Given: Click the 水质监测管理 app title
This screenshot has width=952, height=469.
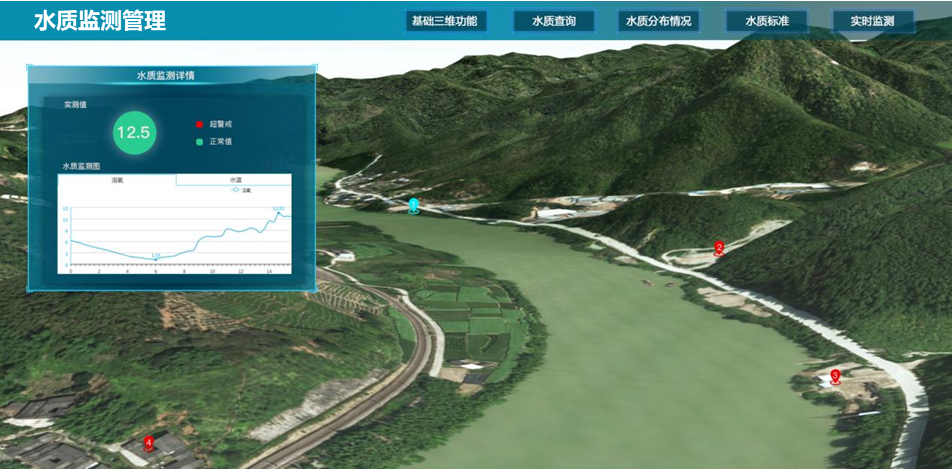Looking at the screenshot, I should tap(100, 21).
